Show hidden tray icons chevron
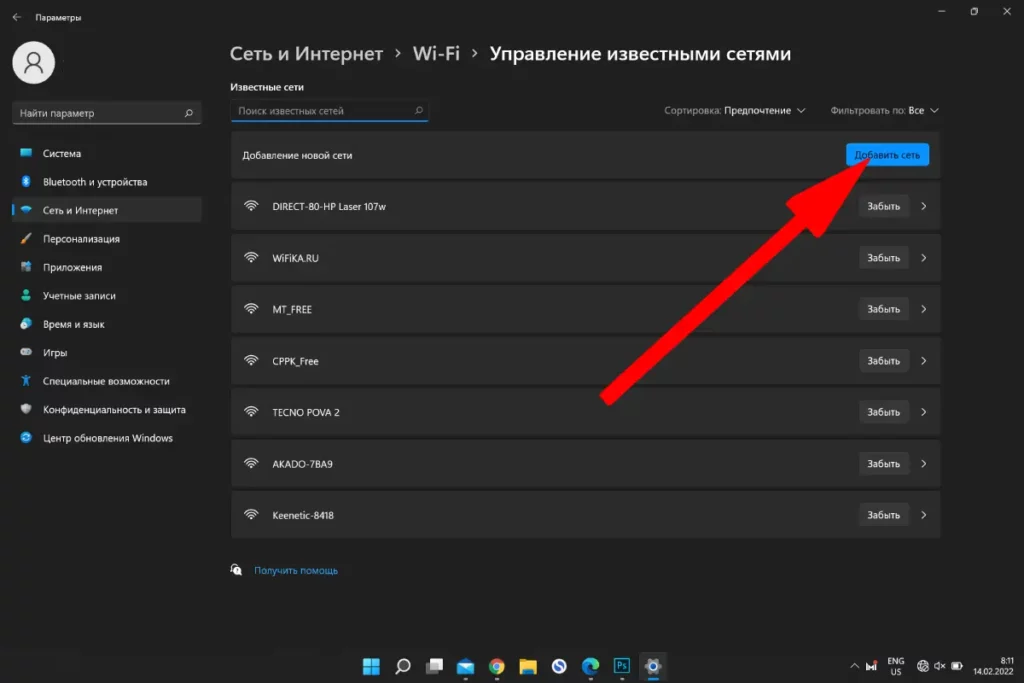Image resolution: width=1024 pixels, height=683 pixels. tap(854, 666)
